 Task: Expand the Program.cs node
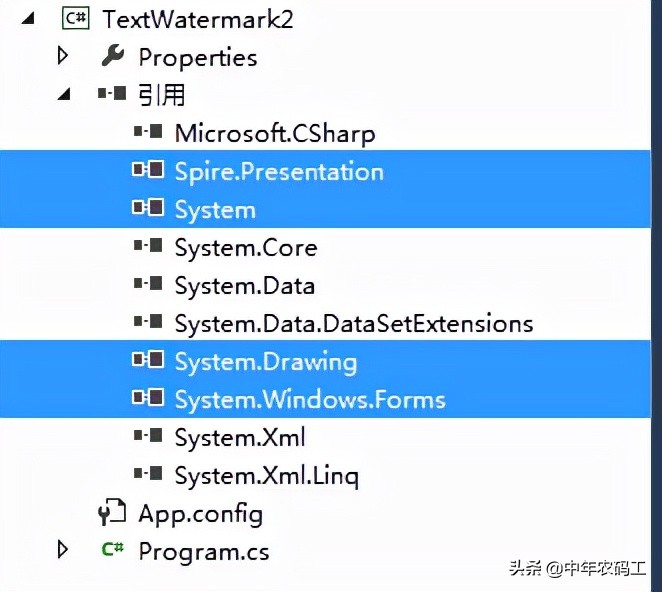pos(63,550)
